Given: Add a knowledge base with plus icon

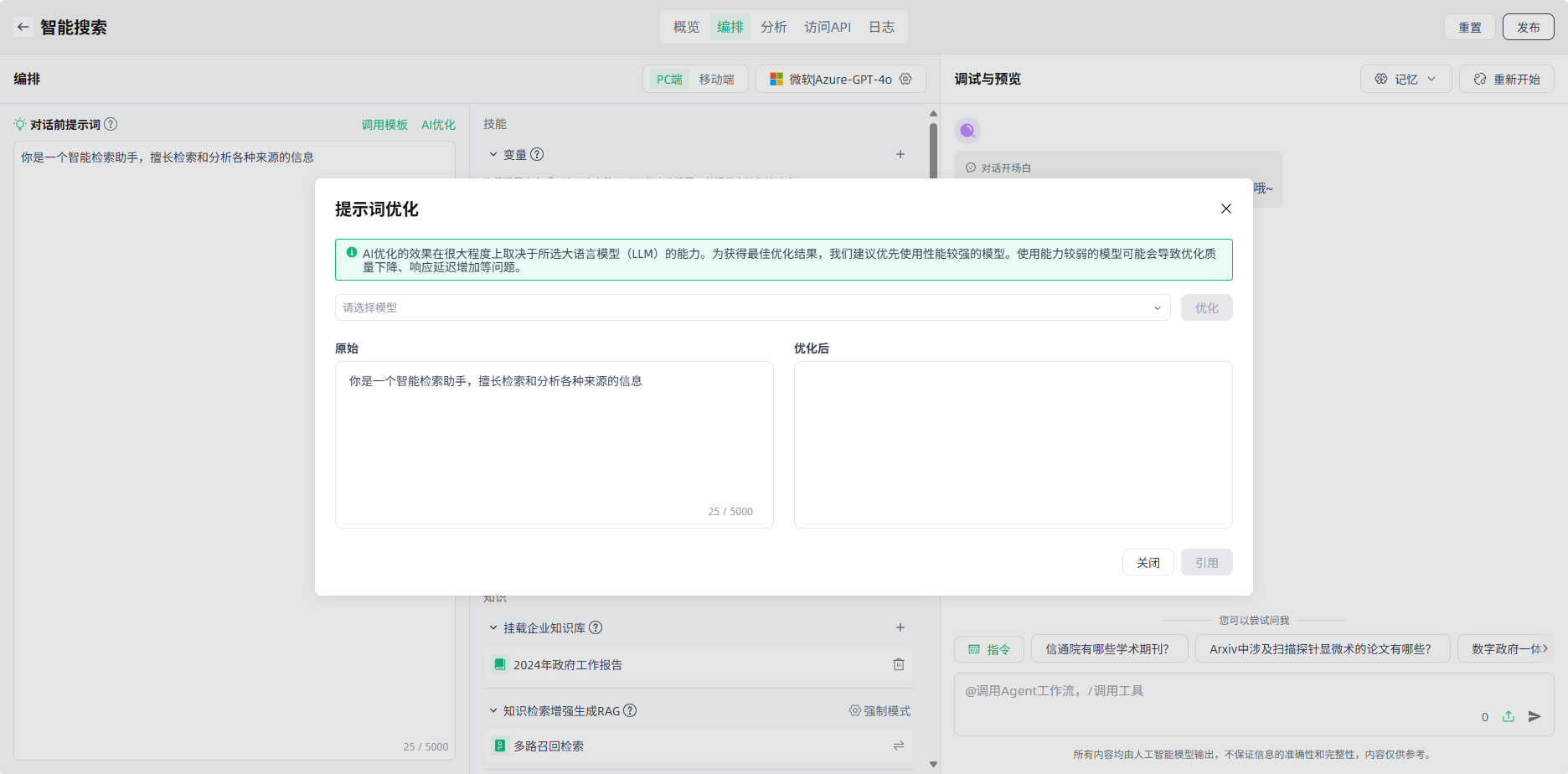Looking at the screenshot, I should pos(900,627).
